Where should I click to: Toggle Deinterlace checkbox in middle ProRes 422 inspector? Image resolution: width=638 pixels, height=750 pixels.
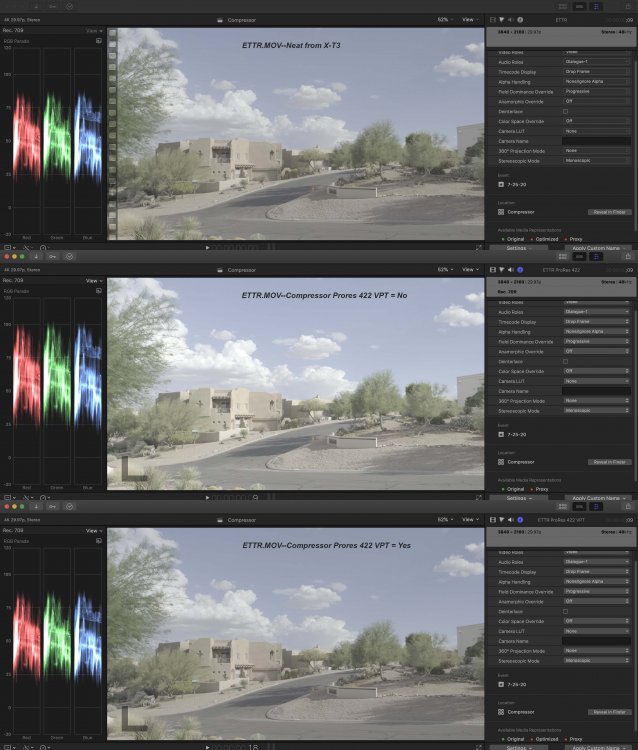(x=565, y=361)
